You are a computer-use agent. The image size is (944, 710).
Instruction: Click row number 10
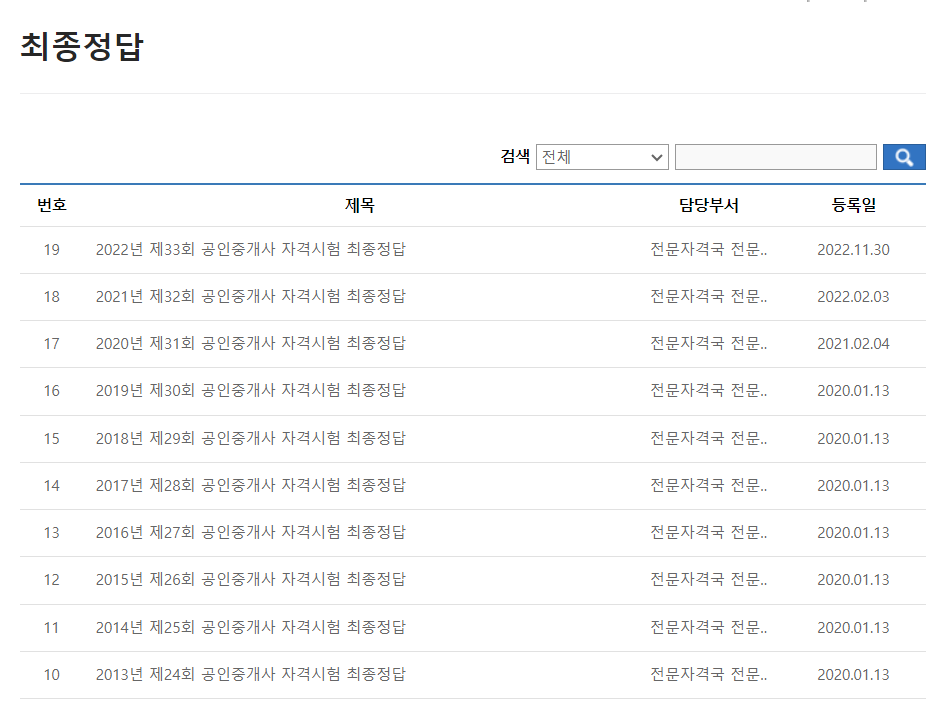click(52, 675)
